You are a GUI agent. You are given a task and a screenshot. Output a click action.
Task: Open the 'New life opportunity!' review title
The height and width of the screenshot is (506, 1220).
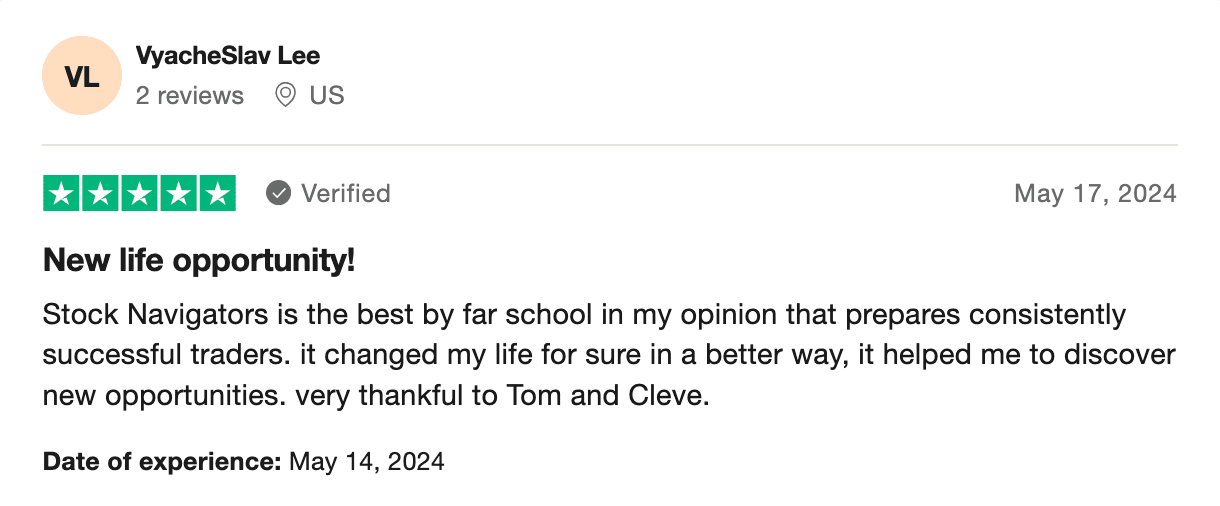(x=199, y=262)
